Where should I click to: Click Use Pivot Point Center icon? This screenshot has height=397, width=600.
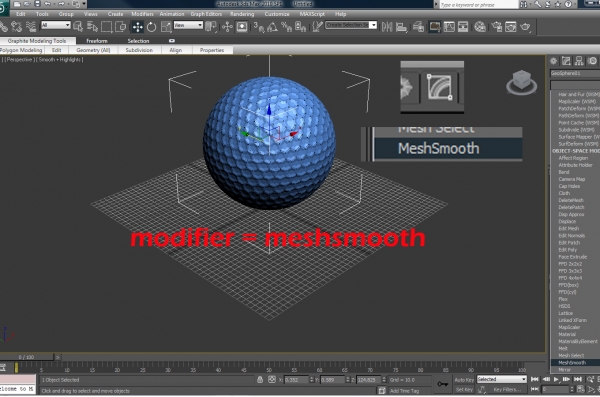(x=210, y=27)
